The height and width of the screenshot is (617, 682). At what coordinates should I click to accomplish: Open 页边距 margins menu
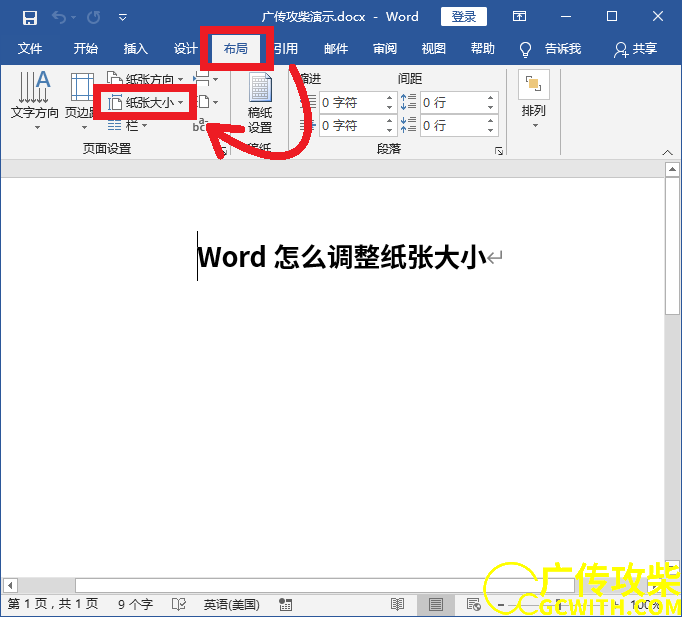coord(81,101)
